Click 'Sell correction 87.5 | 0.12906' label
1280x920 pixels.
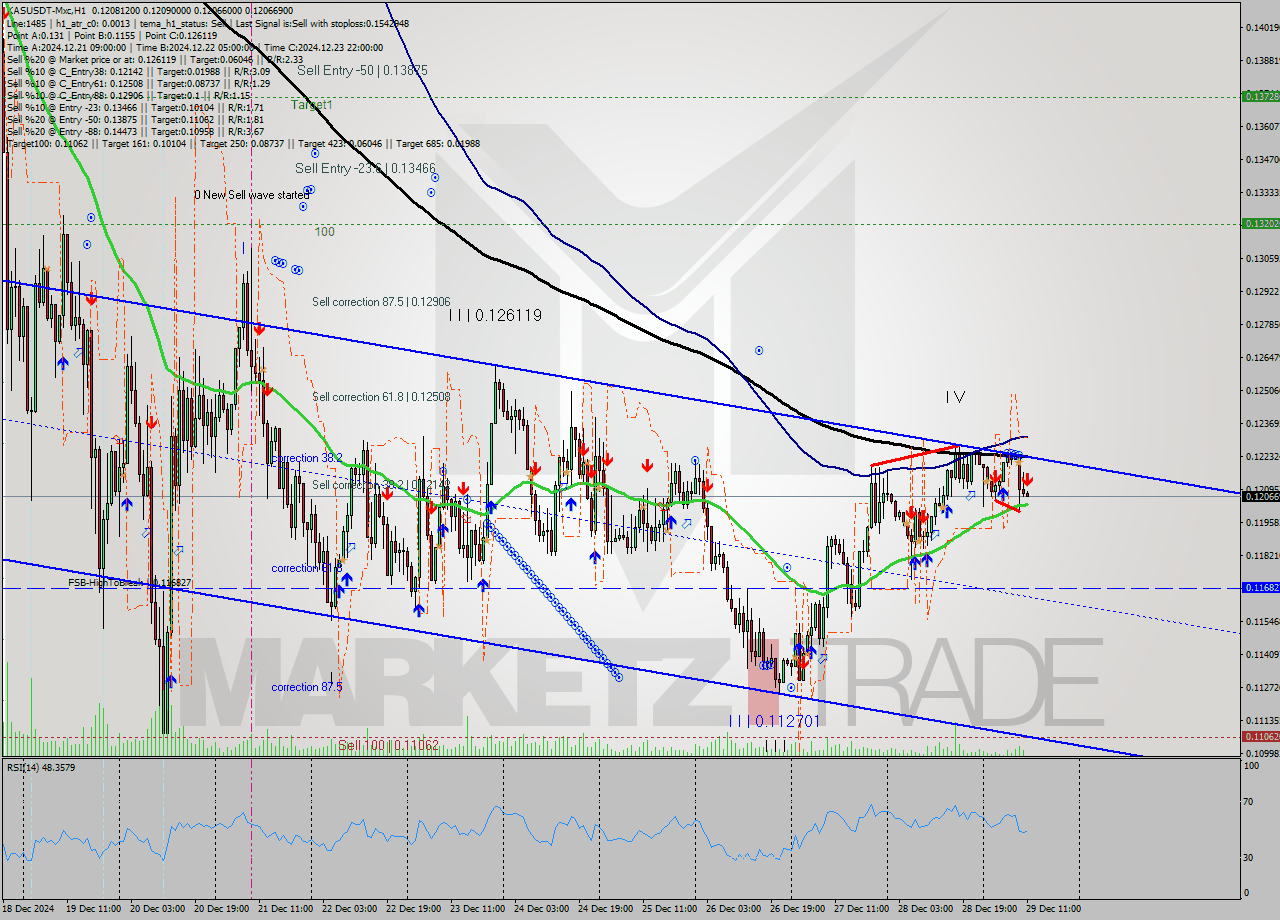point(381,302)
